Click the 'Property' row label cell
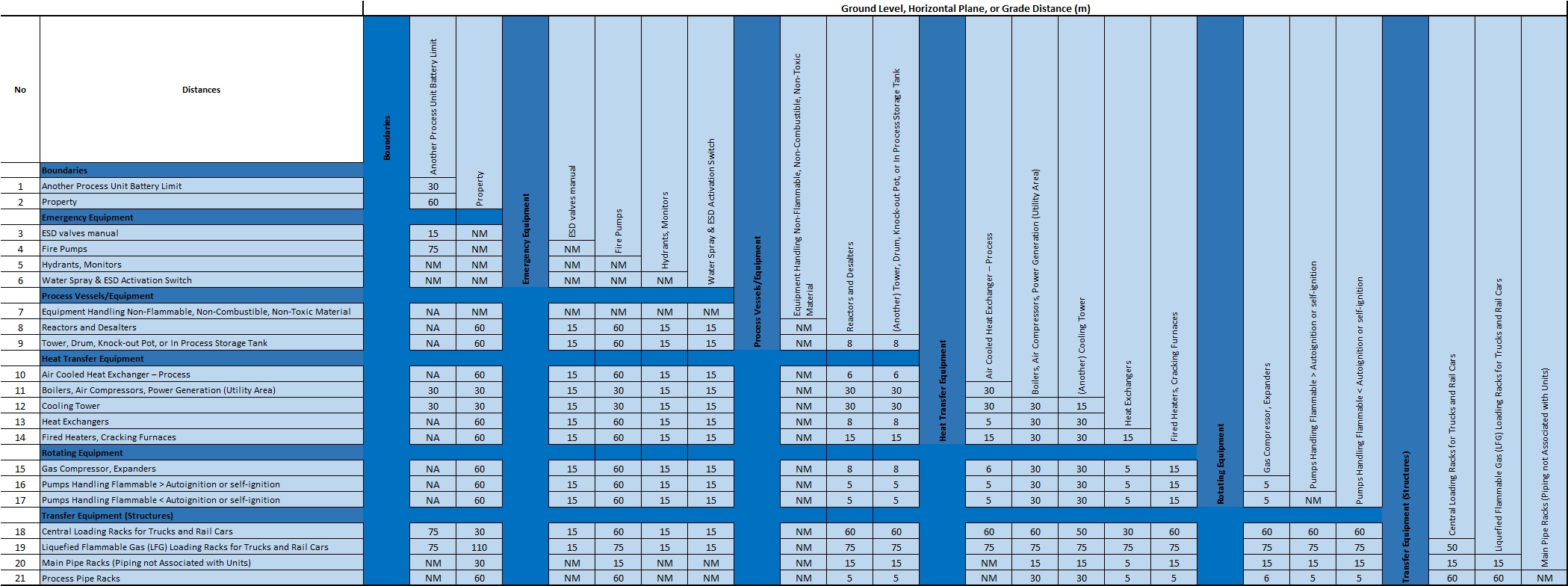 tap(202, 202)
